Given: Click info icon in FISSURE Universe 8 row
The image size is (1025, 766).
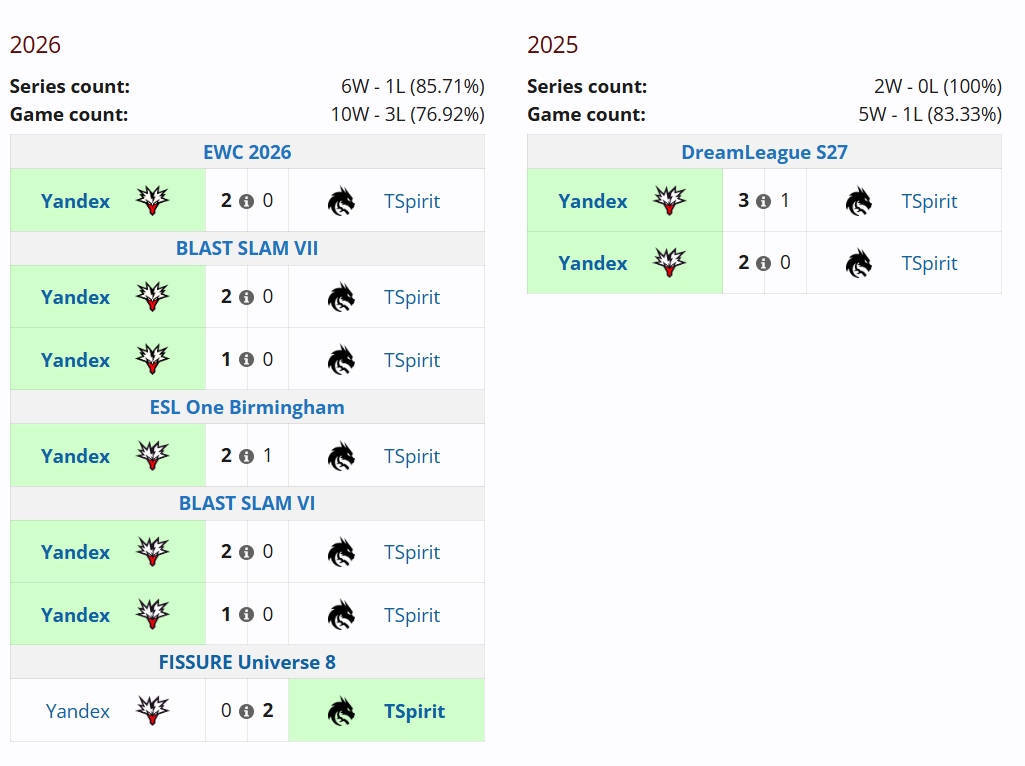Looking at the screenshot, I should (246, 711).
